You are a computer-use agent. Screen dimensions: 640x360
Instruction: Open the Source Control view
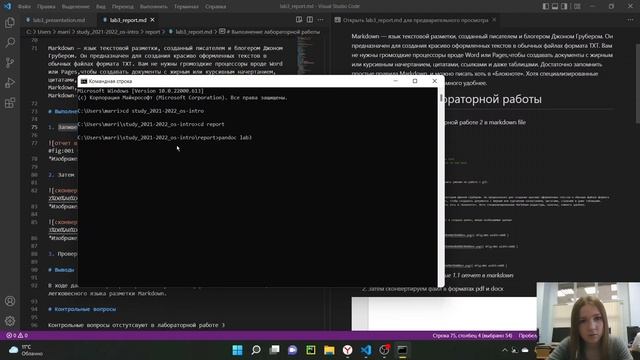click(x=10, y=62)
